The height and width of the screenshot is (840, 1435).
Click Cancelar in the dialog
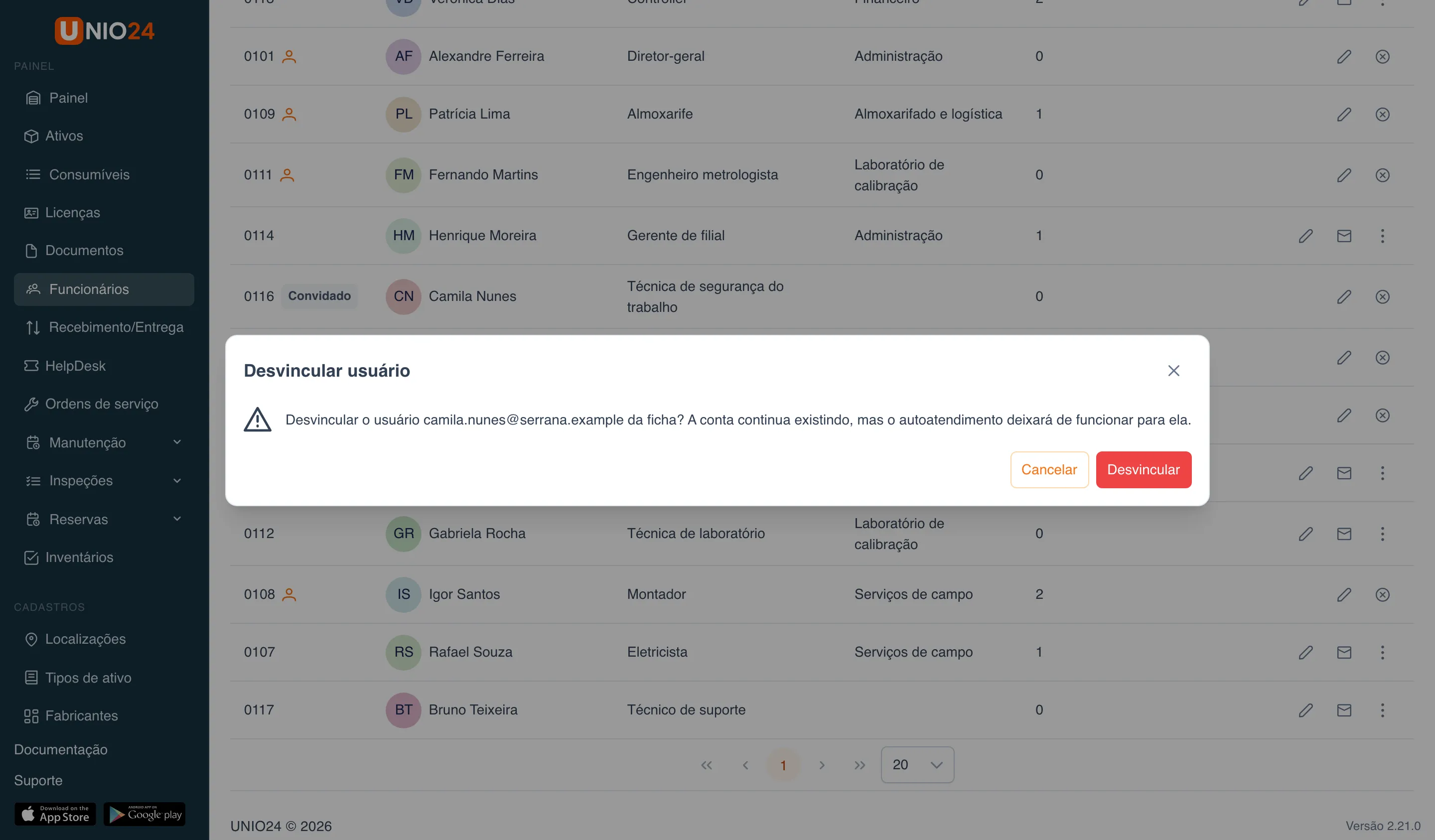pos(1049,469)
